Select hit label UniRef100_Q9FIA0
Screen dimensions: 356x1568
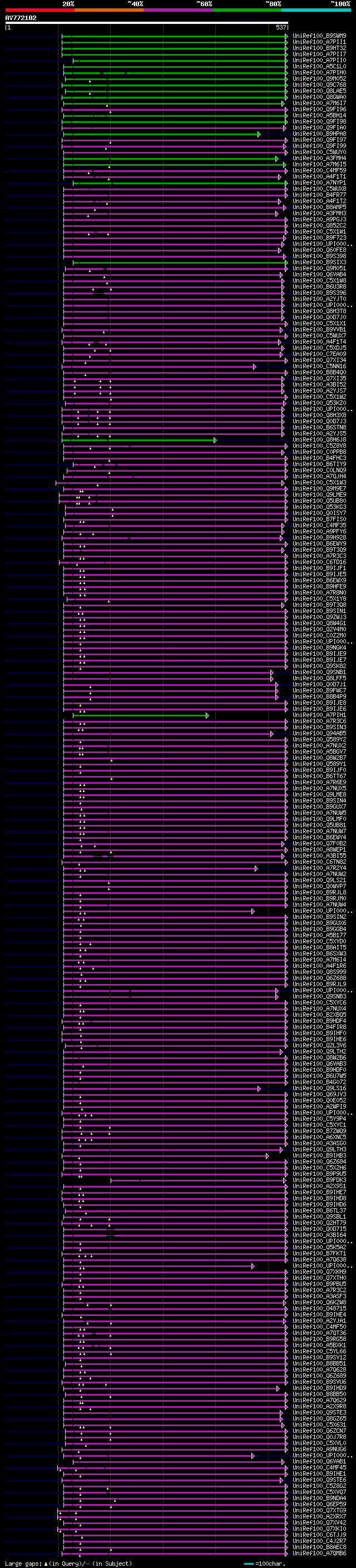tap(319, 128)
